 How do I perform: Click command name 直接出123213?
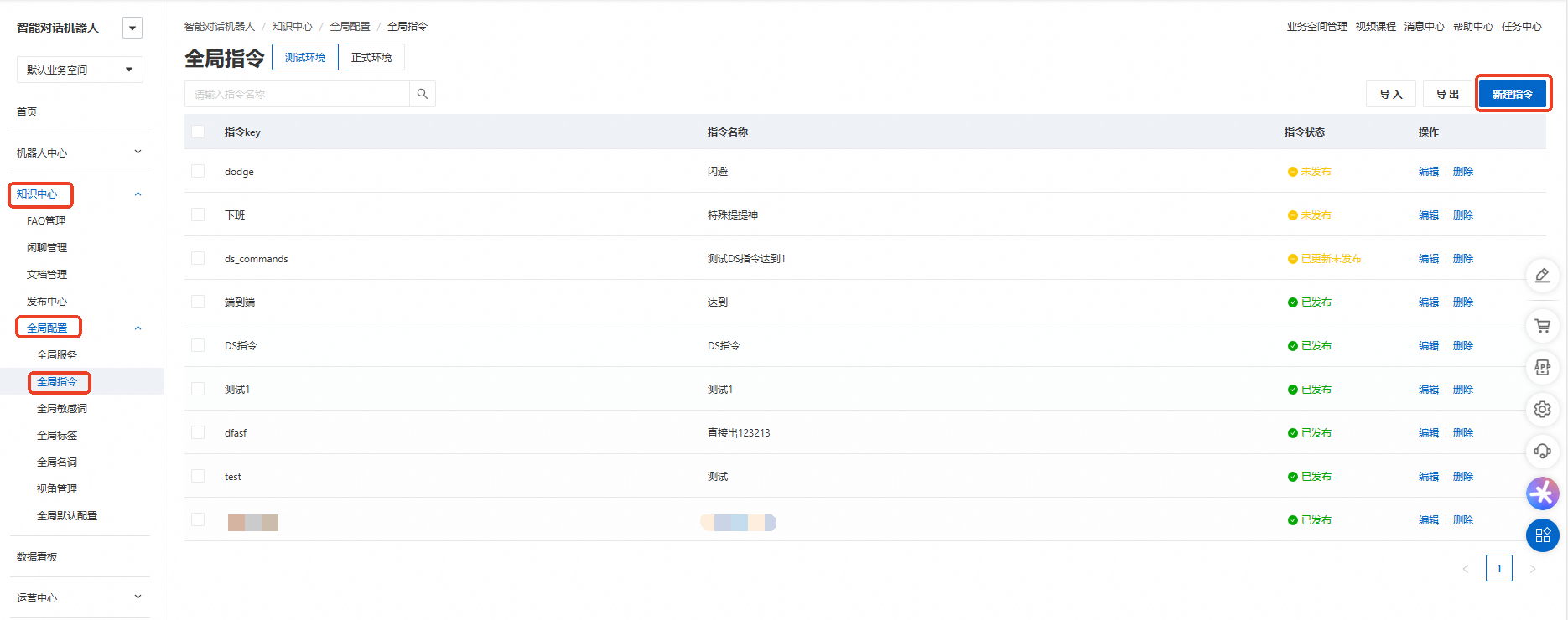(x=739, y=432)
